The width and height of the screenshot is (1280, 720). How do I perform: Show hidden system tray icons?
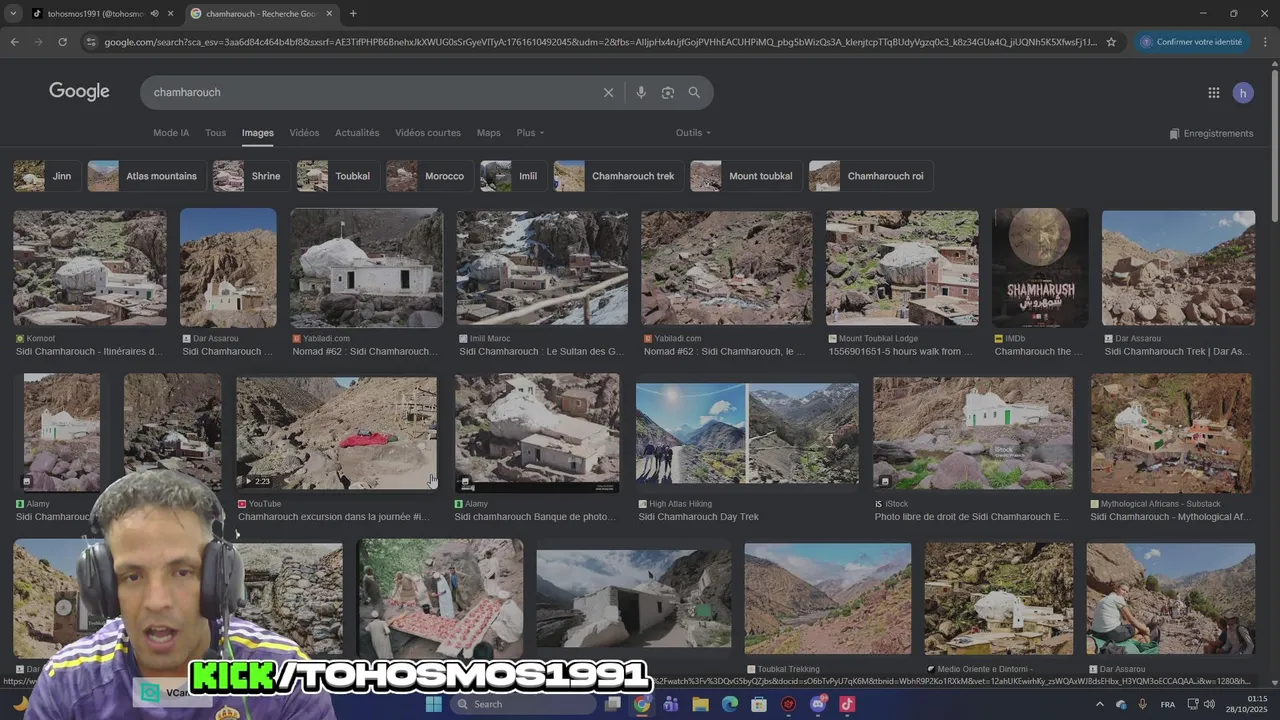pyautogui.click(x=1100, y=704)
